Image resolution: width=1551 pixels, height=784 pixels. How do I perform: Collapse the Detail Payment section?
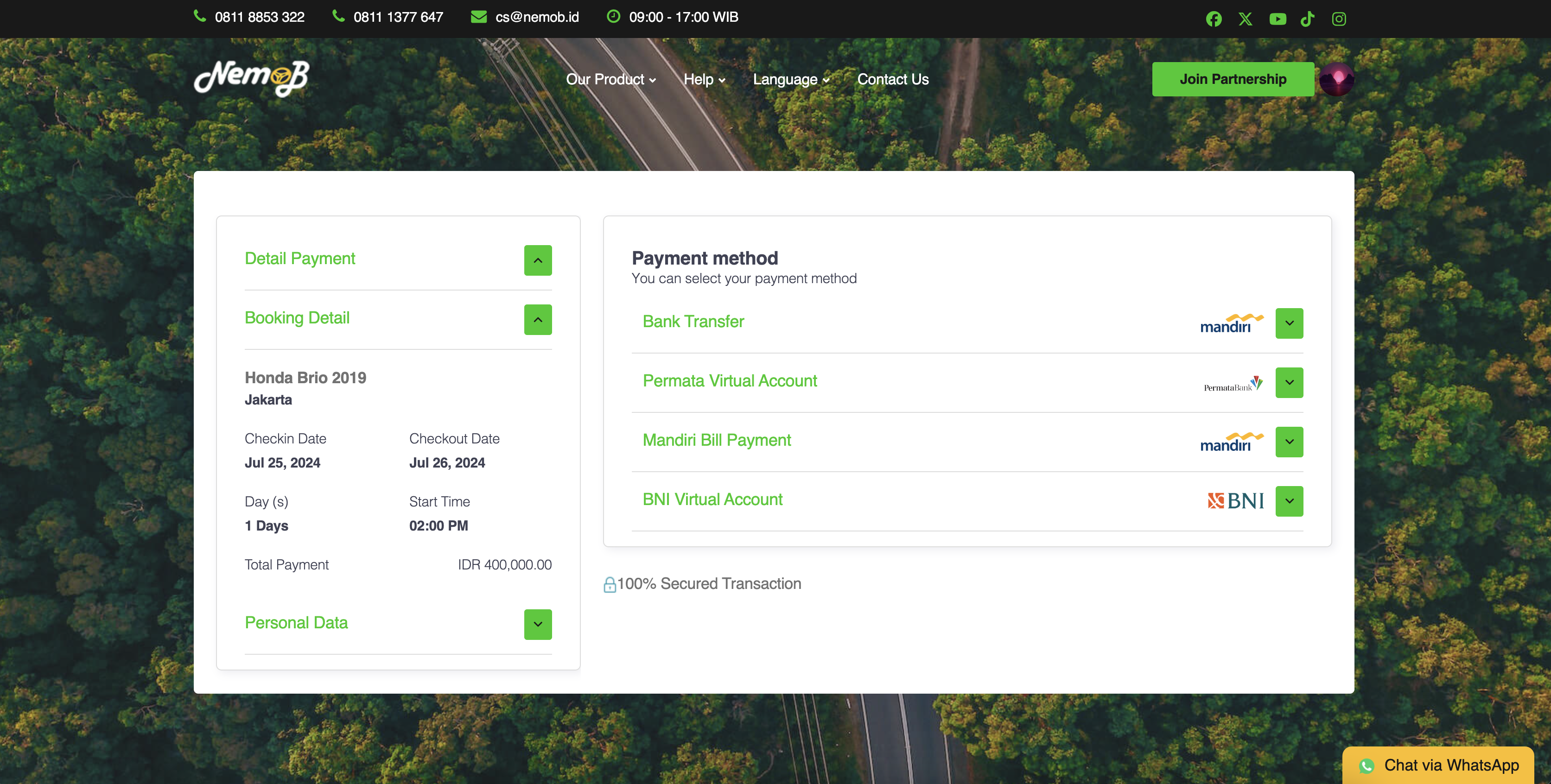point(538,260)
